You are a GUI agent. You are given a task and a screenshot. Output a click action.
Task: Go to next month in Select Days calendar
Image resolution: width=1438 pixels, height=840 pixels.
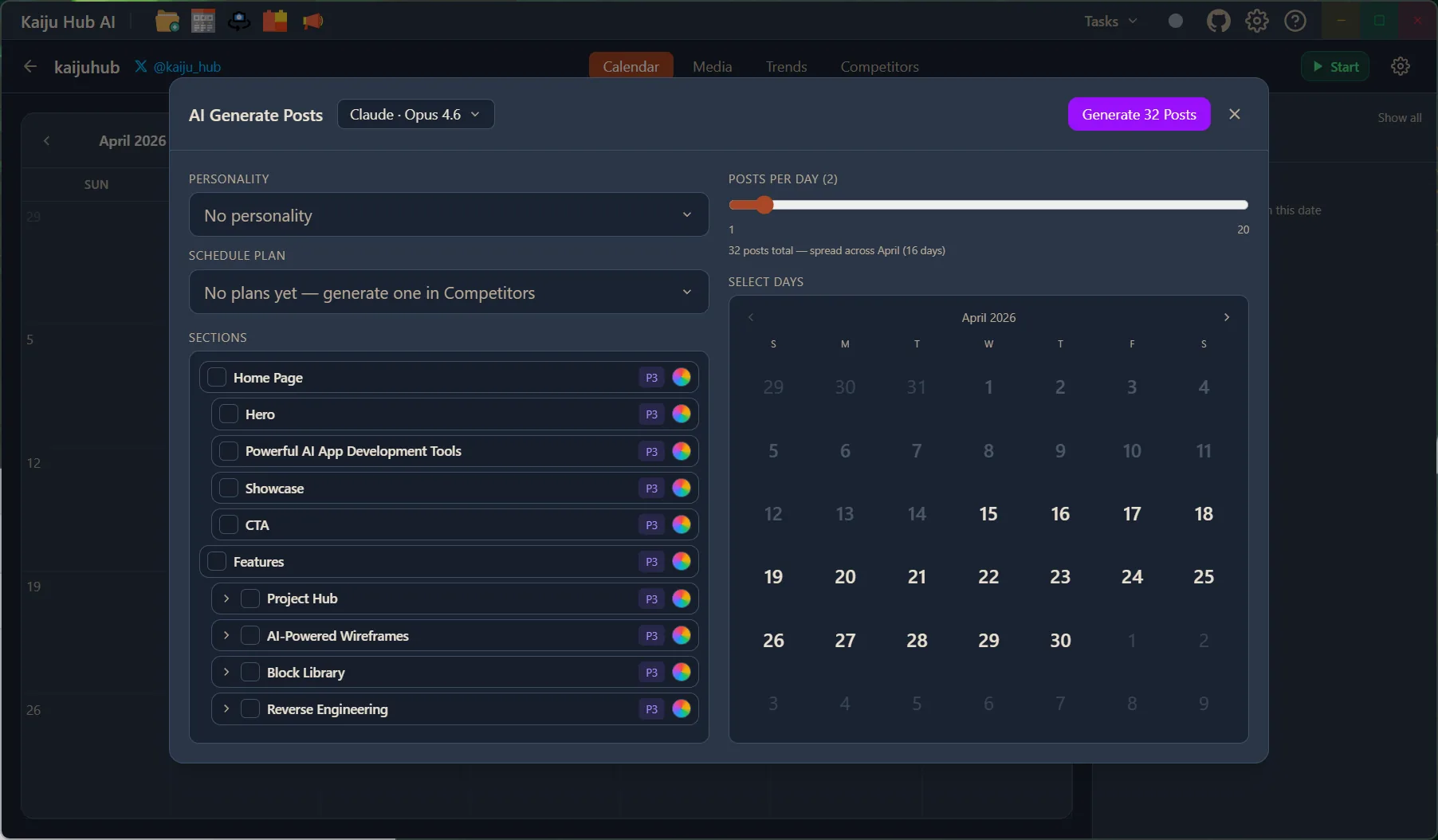point(1227,317)
